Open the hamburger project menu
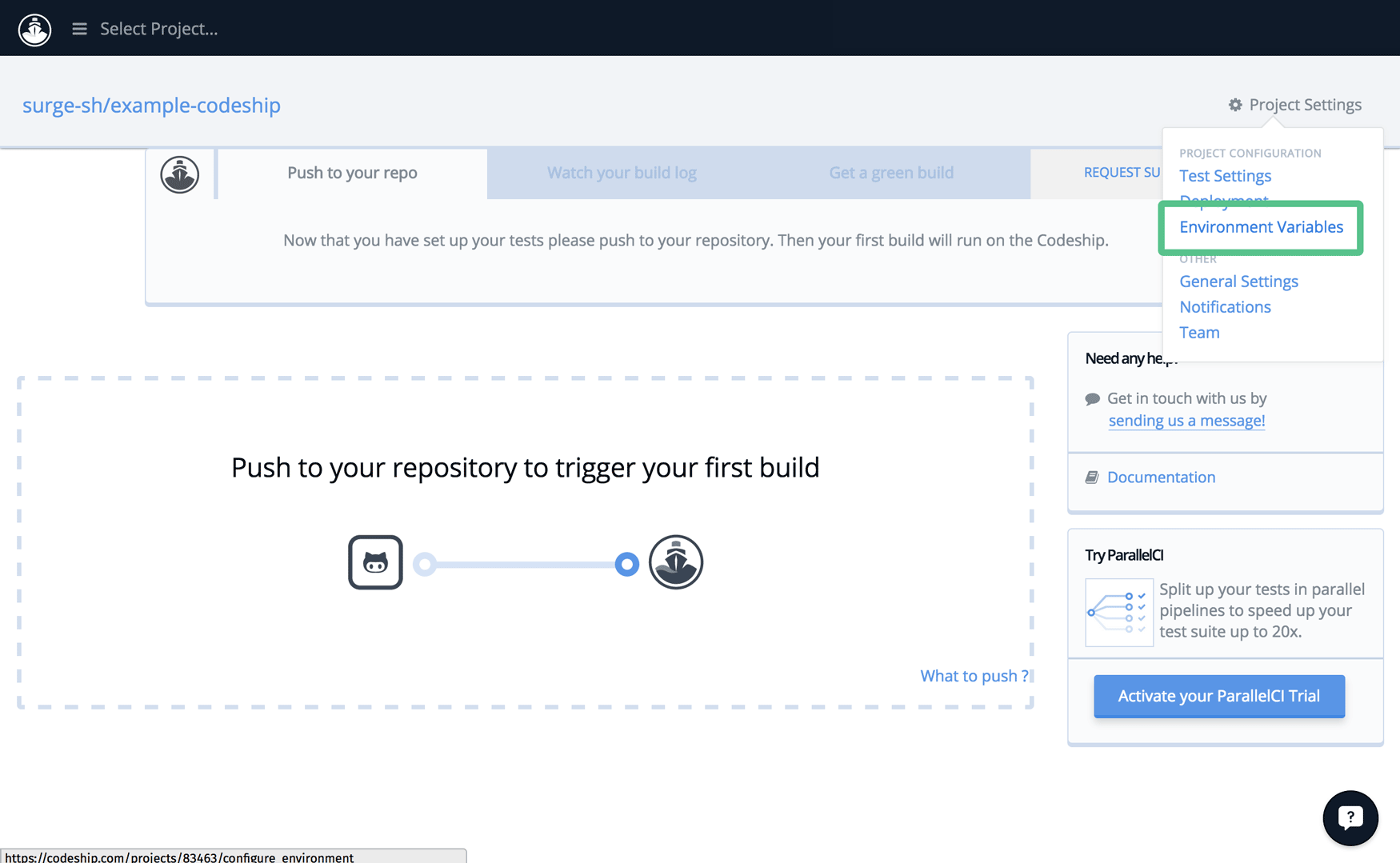Screen dimensions: 1400x863 tap(79, 29)
